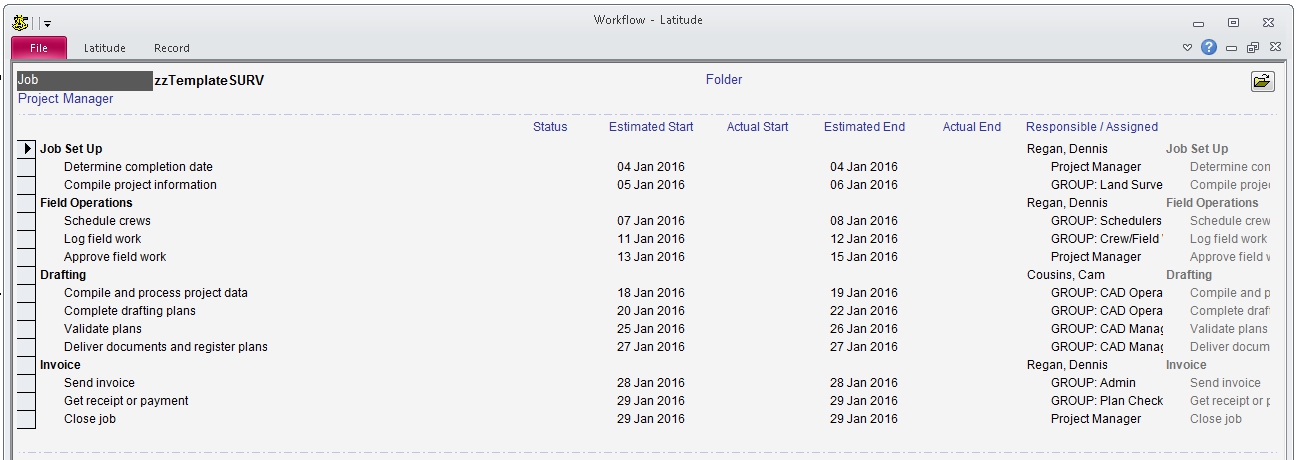Select the Field Operations group row

click(86, 203)
